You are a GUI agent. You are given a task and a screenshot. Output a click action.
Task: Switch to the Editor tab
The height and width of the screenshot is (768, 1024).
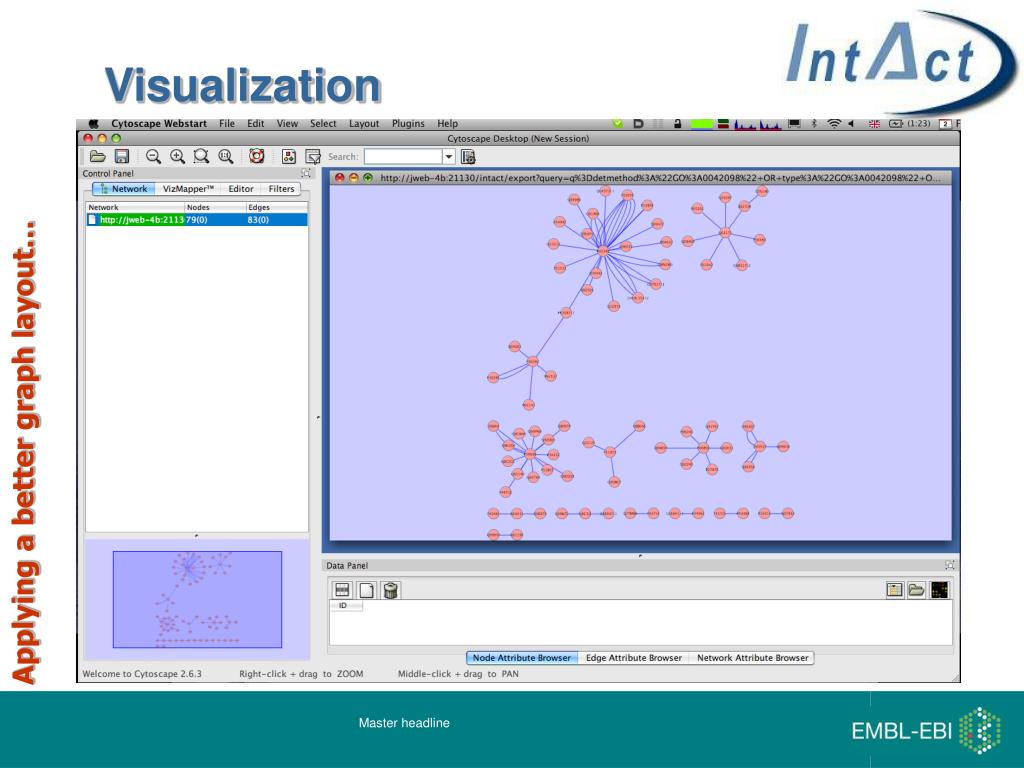click(240, 189)
